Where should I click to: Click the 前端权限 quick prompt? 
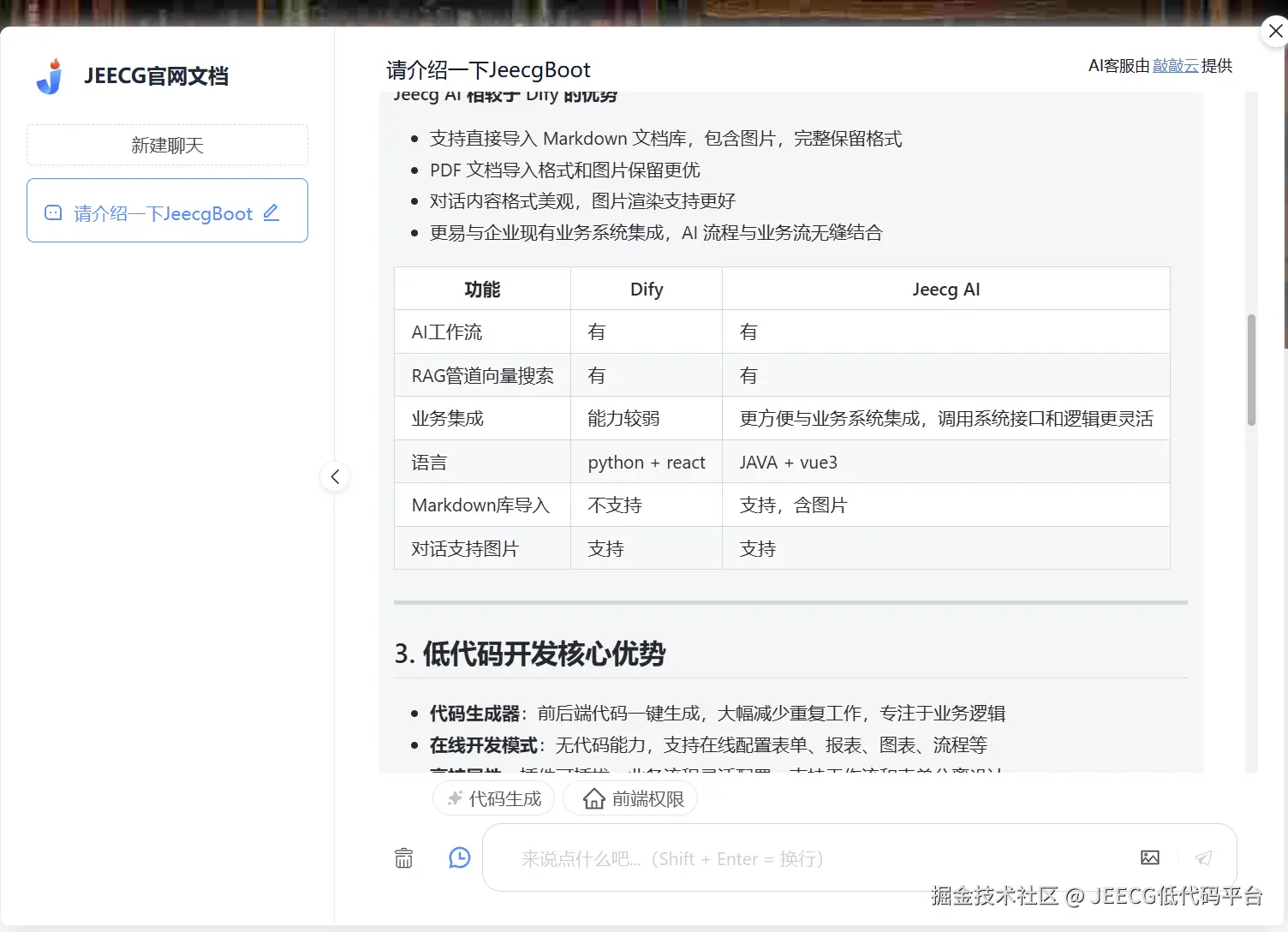(630, 798)
